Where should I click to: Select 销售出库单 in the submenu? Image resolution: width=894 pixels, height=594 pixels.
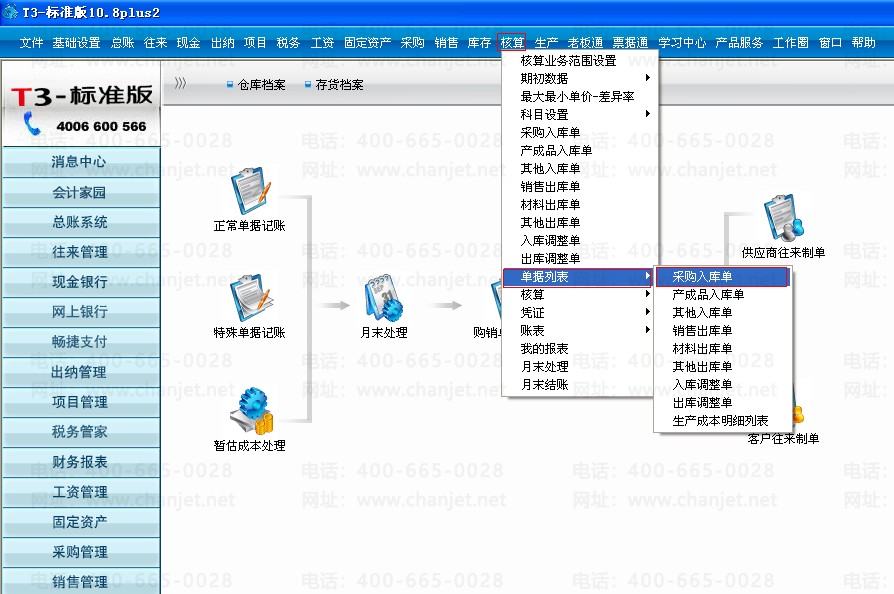tap(722, 331)
